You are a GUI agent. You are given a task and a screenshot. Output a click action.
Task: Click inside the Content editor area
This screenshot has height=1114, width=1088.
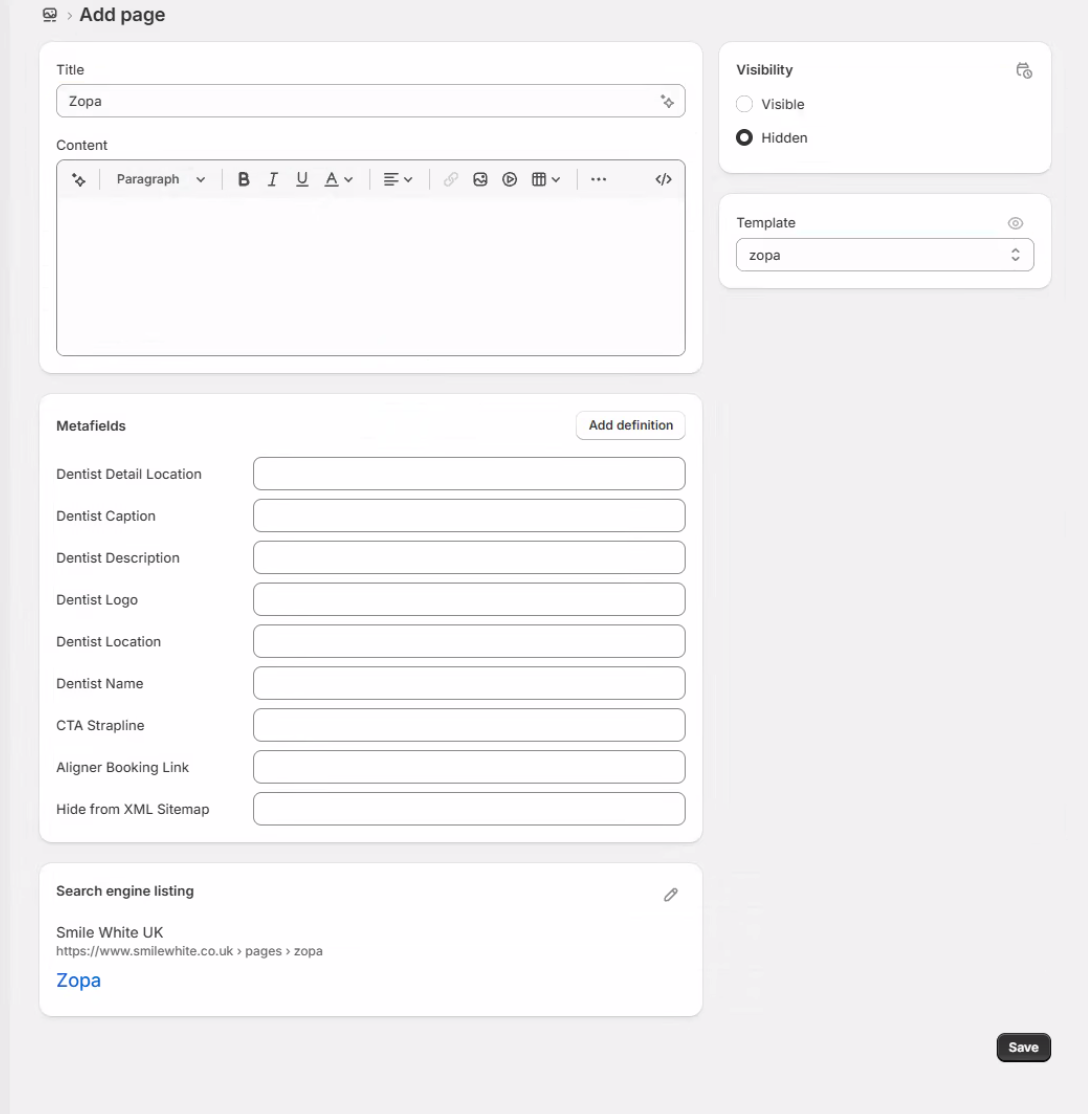[x=370, y=277]
